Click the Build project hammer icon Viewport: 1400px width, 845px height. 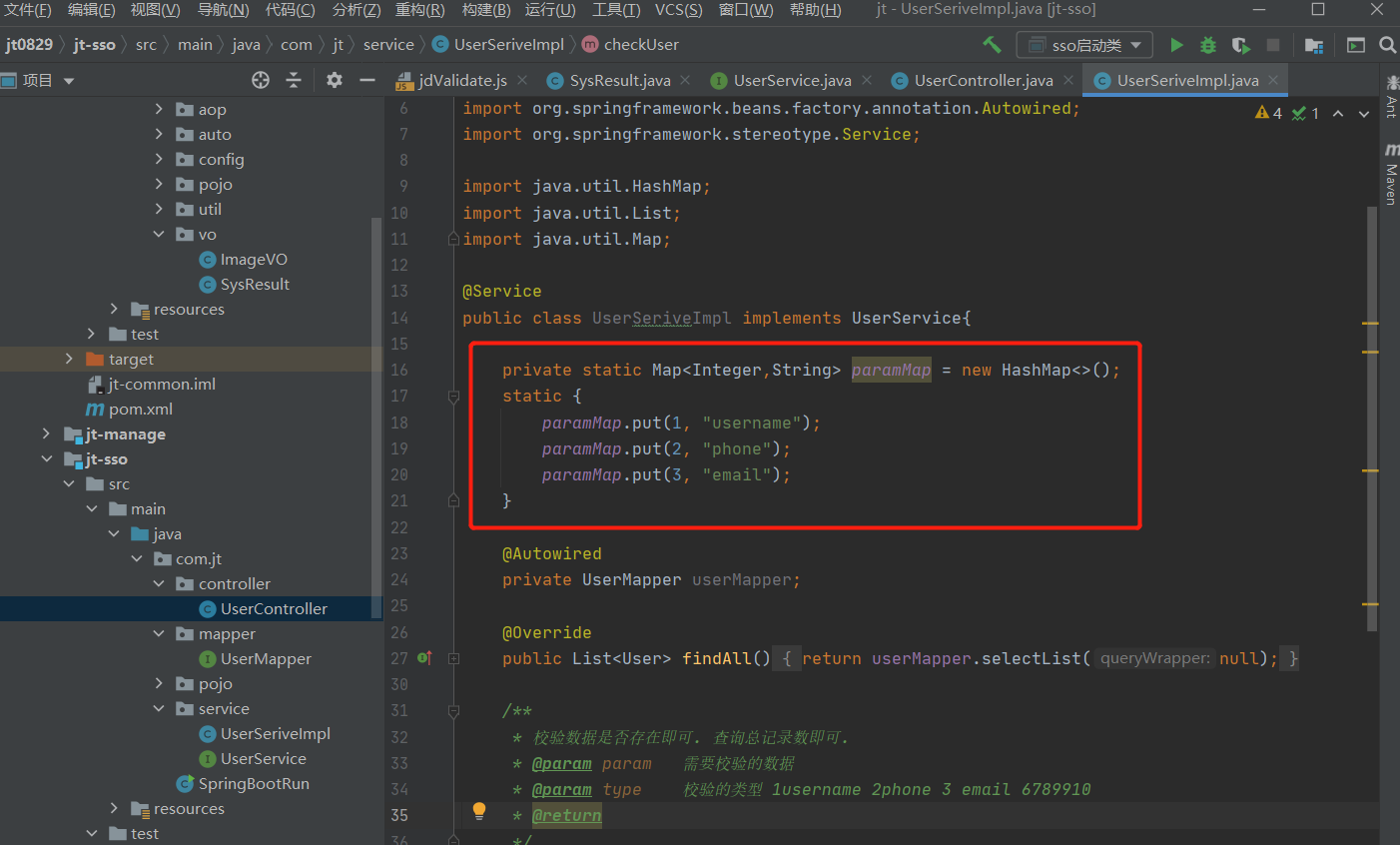point(992,45)
